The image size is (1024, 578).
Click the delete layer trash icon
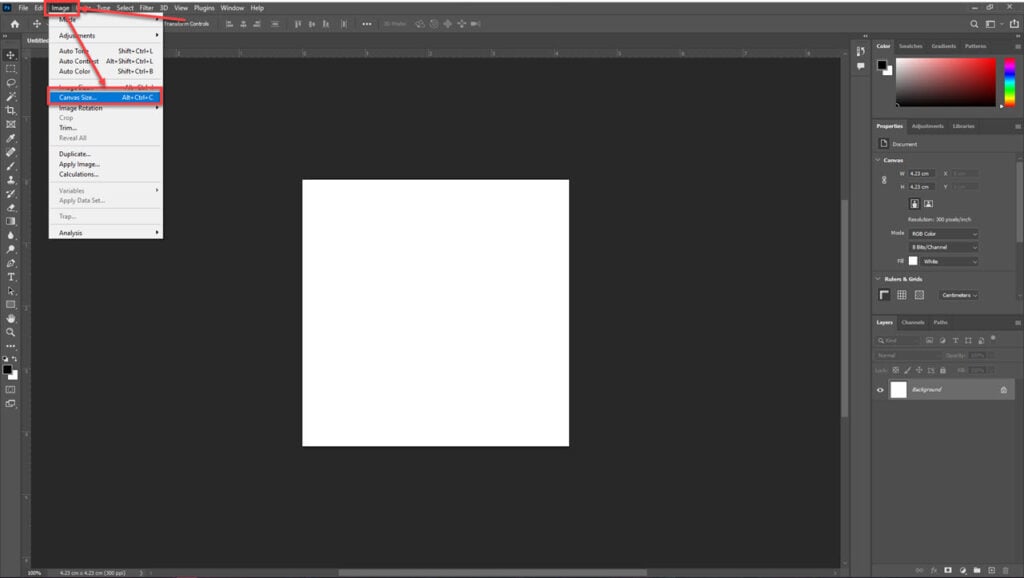(1005, 570)
